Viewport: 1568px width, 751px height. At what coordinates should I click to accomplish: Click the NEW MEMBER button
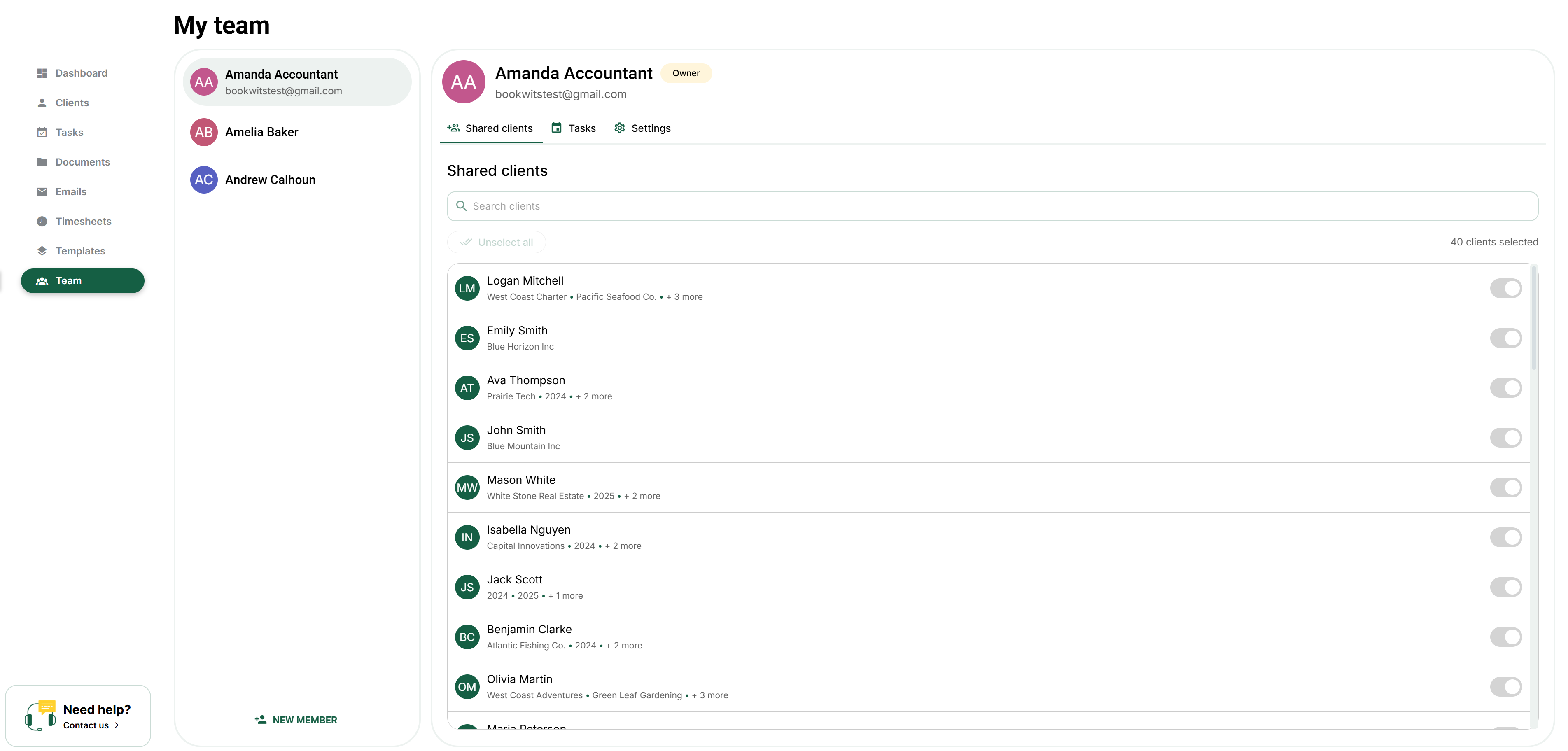(x=296, y=720)
